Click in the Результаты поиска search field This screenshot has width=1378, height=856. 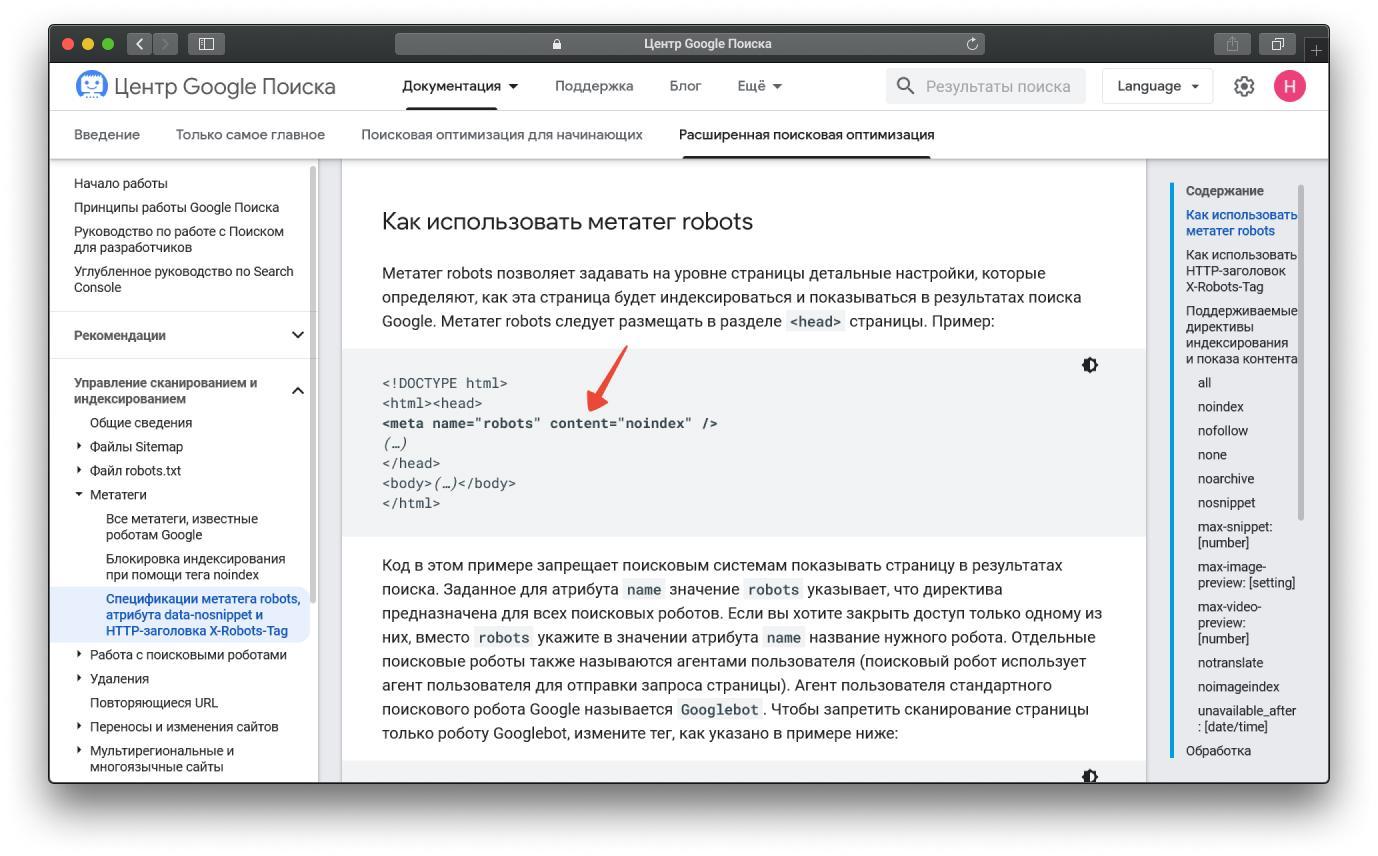pyautogui.click(x=985, y=86)
